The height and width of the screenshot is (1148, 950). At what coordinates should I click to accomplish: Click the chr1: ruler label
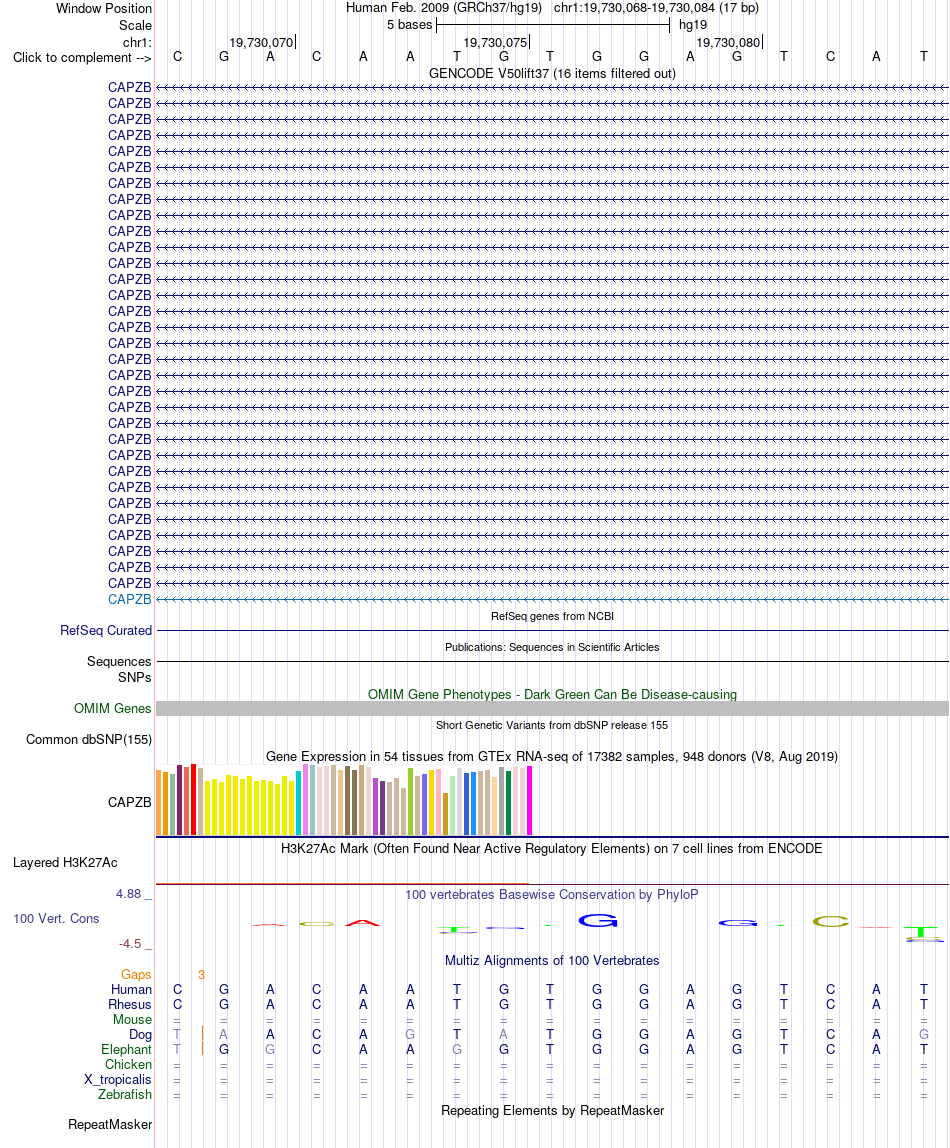137,42
